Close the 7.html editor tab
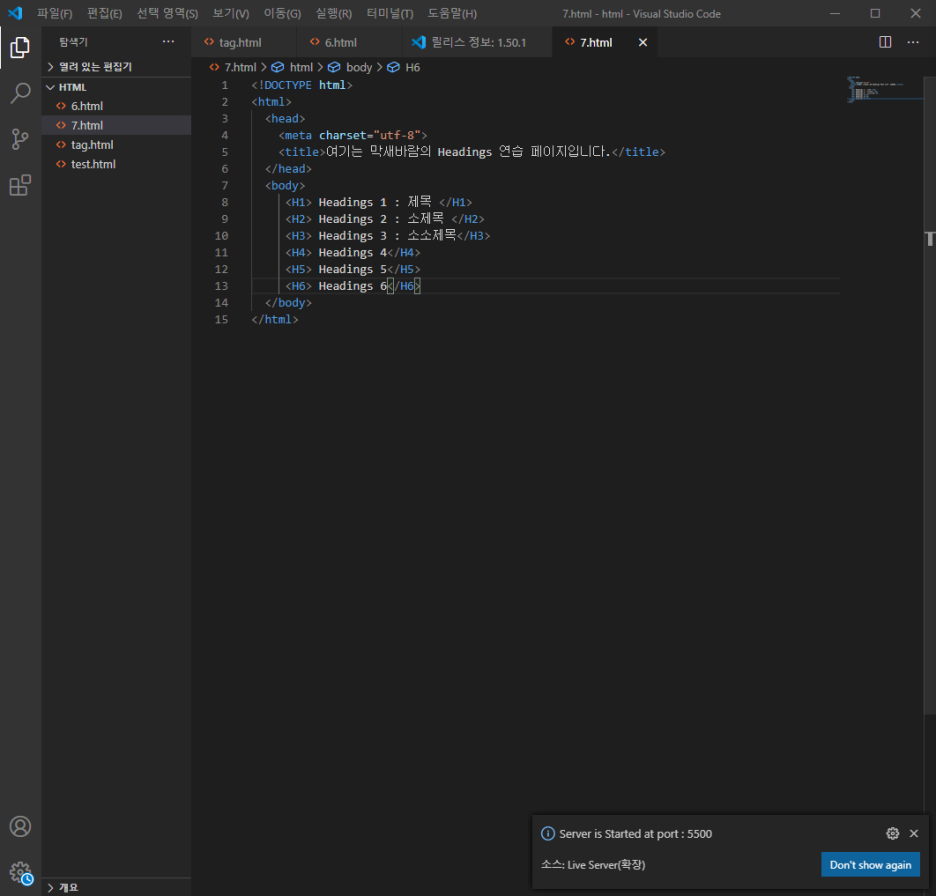936x896 pixels. [643, 42]
